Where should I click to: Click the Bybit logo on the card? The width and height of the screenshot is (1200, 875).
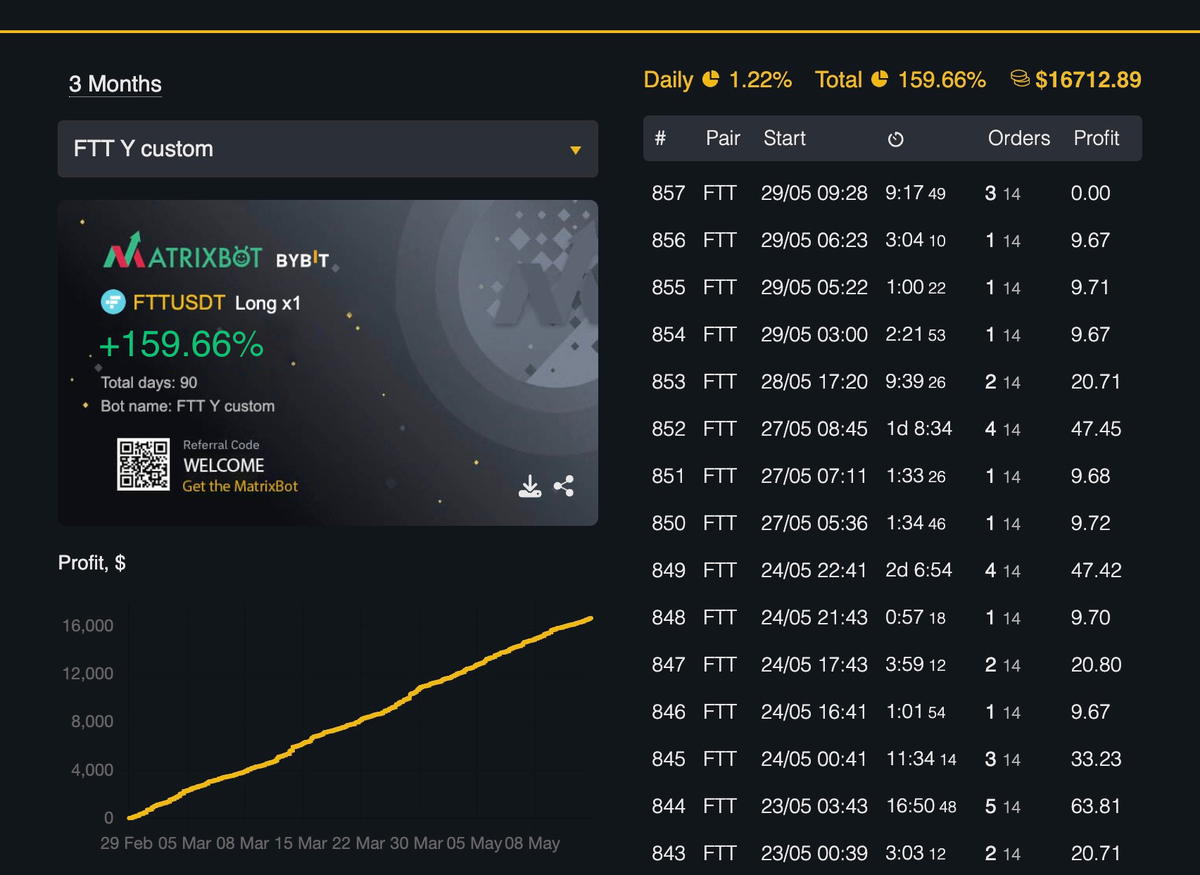(x=302, y=260)
